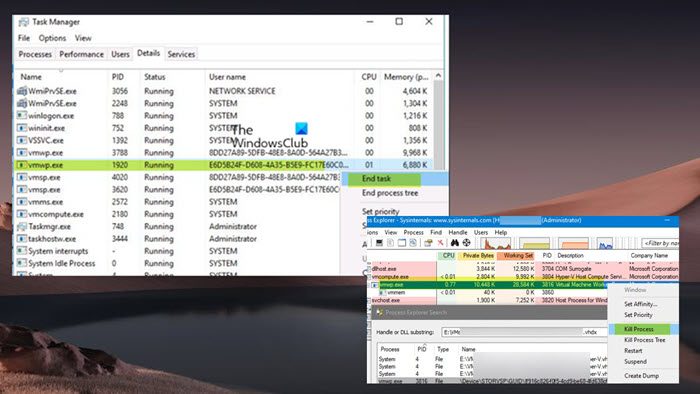This screenshot has width=700, height=394.
Task: Click the Properties toolbar icon in Process Explorer
Action: [x=428, y=243]
